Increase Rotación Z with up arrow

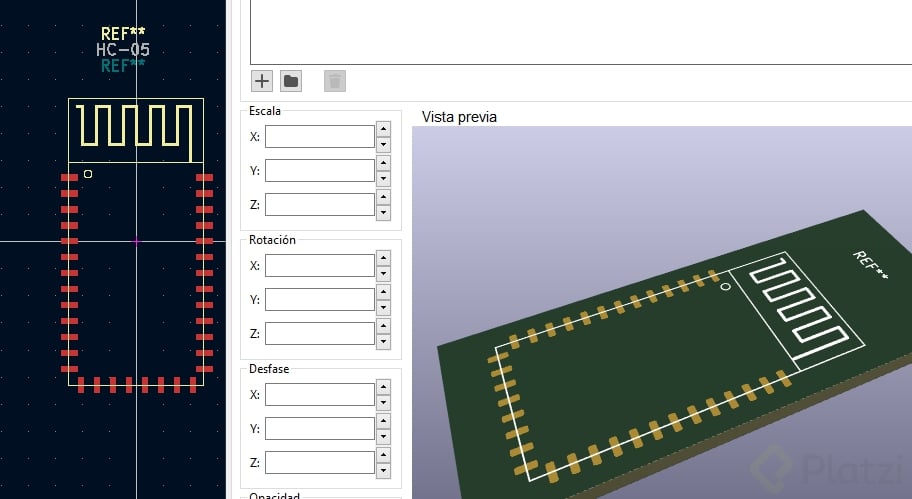(383, 326)
